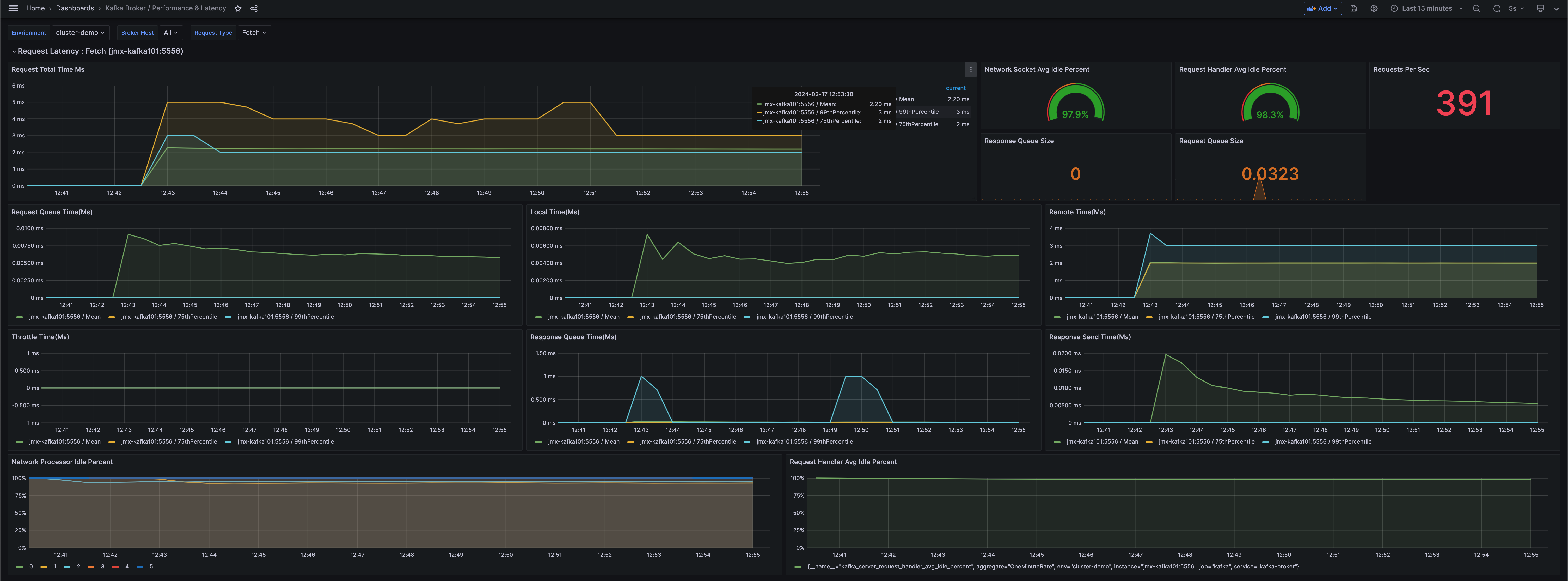Click the share dashboard icon

pos(254,9)
